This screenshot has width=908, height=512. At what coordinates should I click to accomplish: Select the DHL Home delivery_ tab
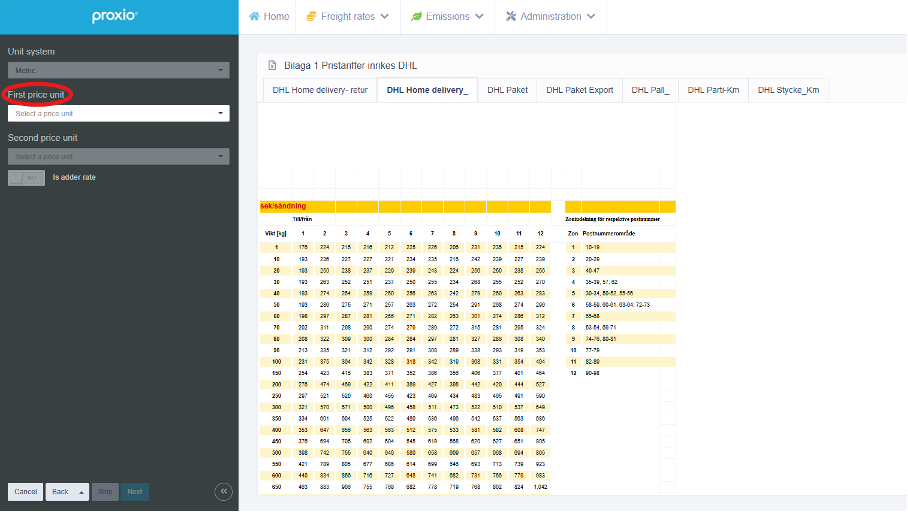[427, 90]
